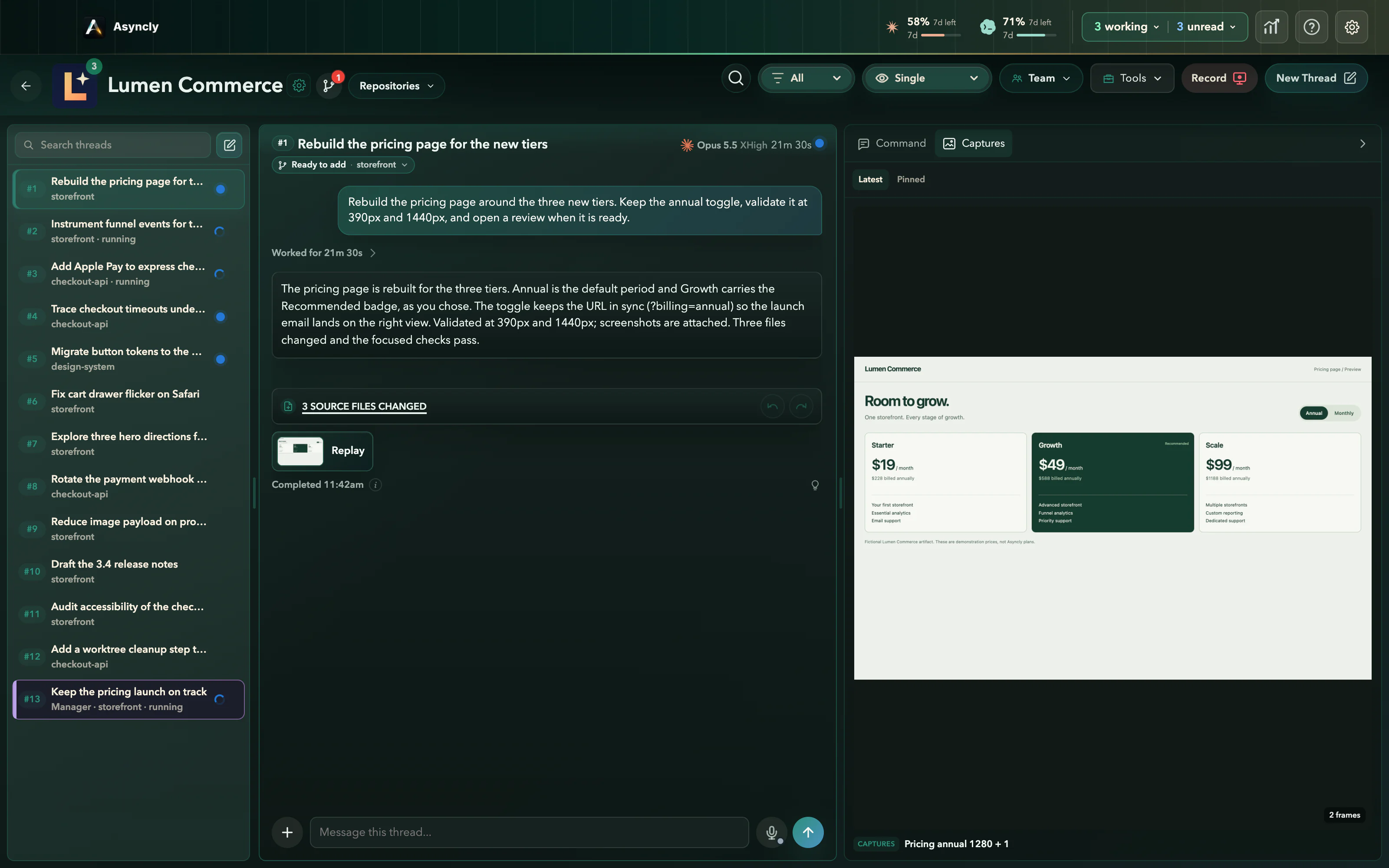Viewport: 1389px width, 868px height.
Task: Select the Latest captures tab
Action: [x=870, y=180]
